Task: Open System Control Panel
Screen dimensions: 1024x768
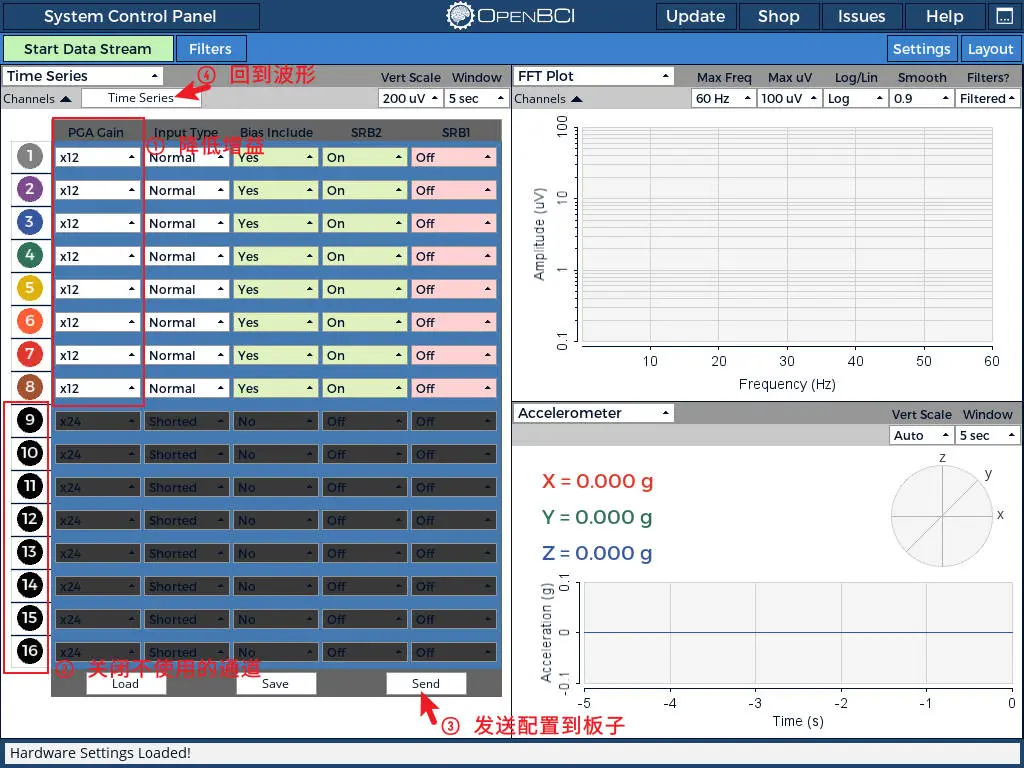Action: click(131, 16)
